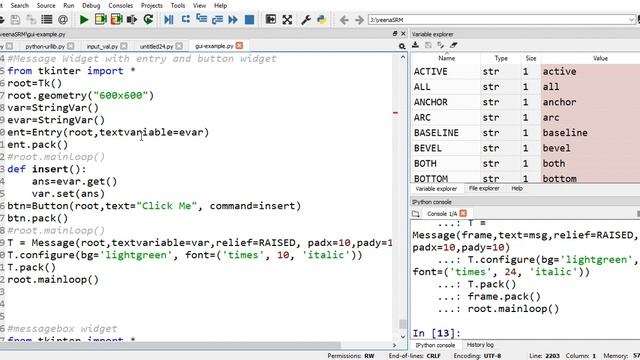
Task: Close the input_val.py tab
Action: [124, 46]
